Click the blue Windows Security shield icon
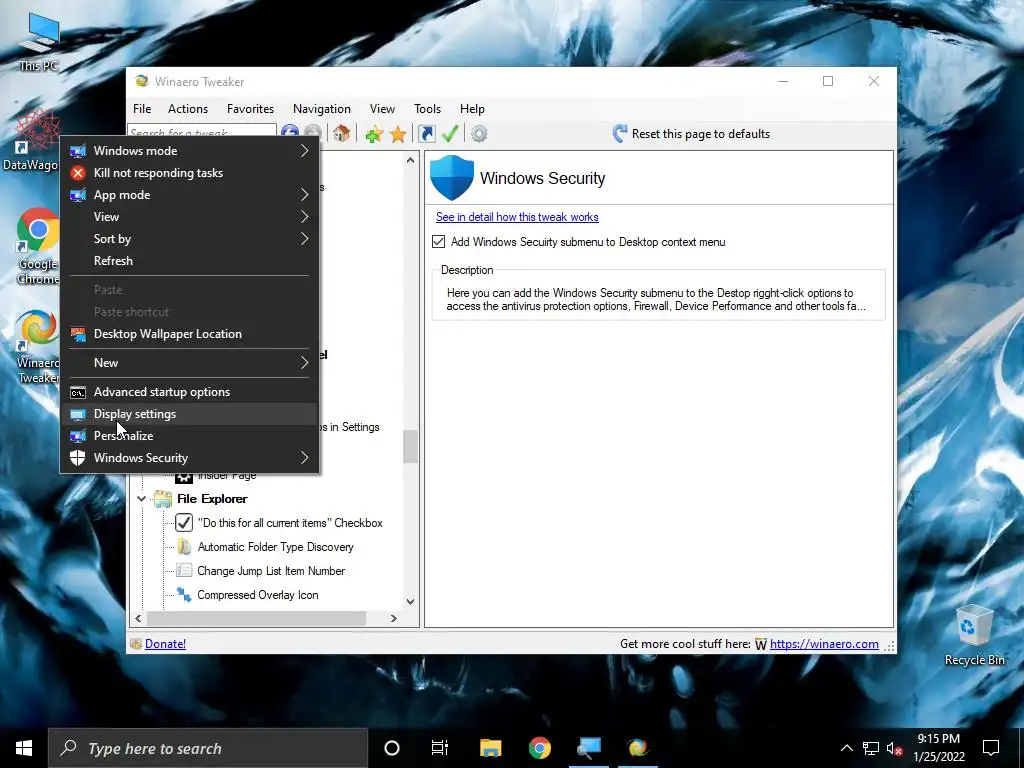1024x768 pixels. [x=452, y=178]
